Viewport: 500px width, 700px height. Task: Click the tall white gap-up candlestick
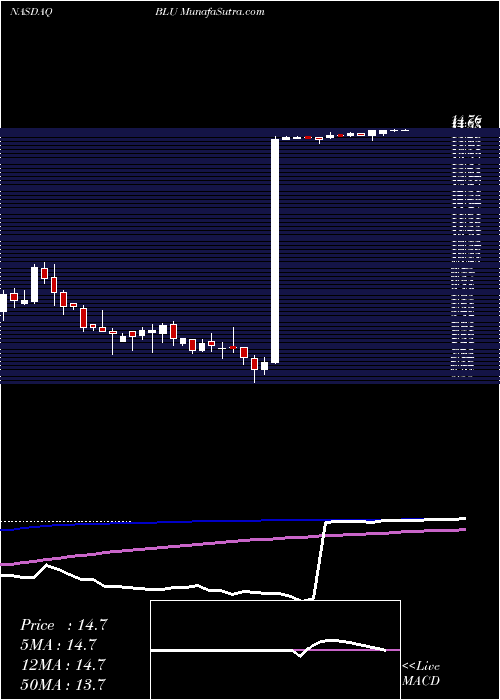pyautogui.click(x=275, y=251)
